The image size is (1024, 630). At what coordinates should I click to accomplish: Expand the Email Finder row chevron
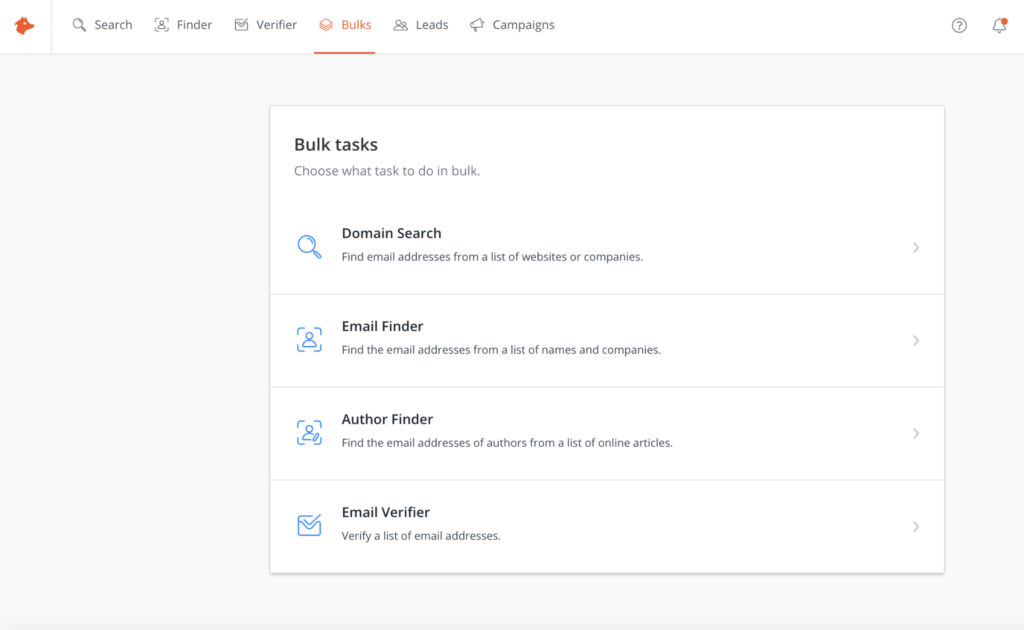pos(916,340)
